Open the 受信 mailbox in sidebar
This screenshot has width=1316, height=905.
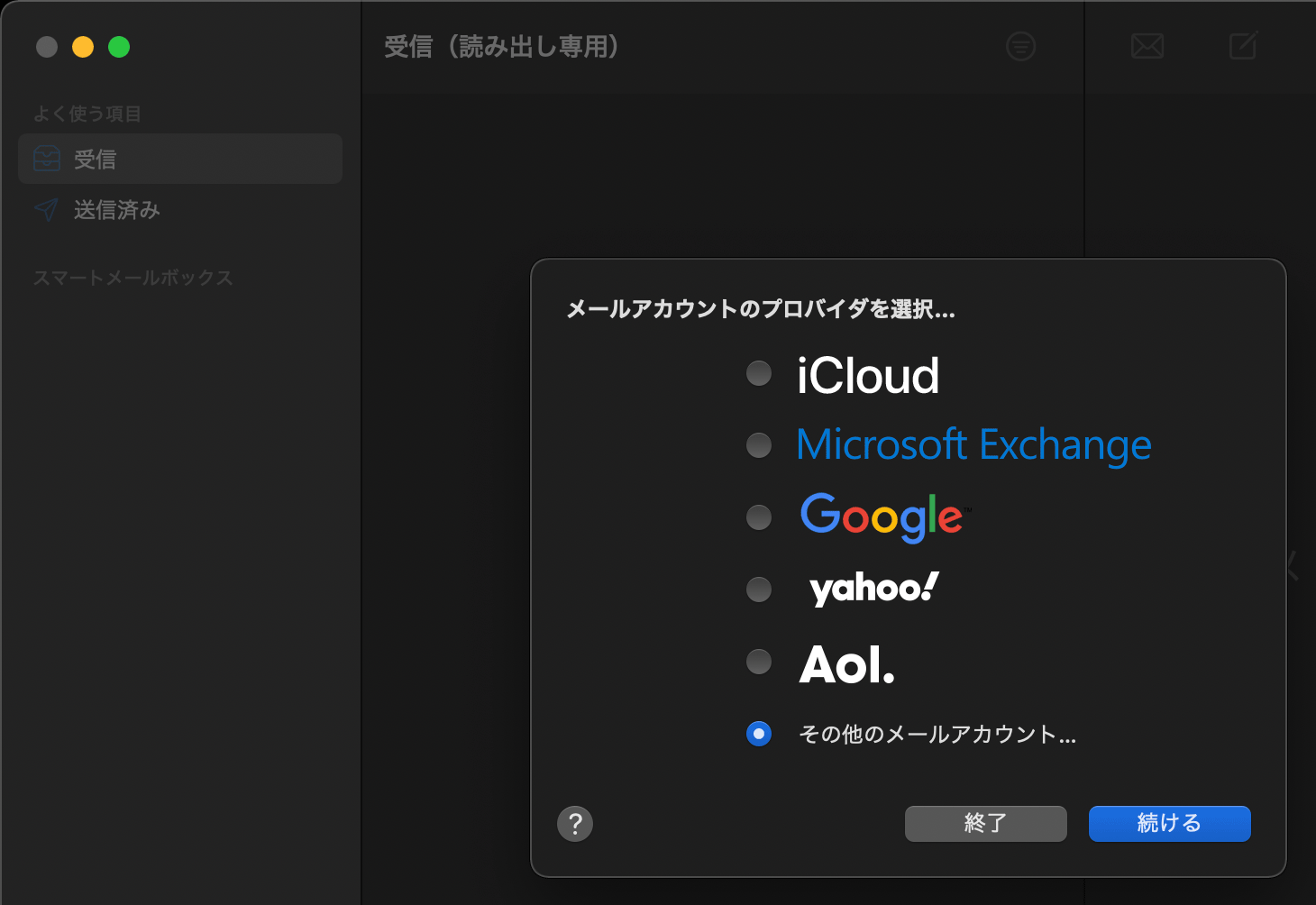(95, 160)
